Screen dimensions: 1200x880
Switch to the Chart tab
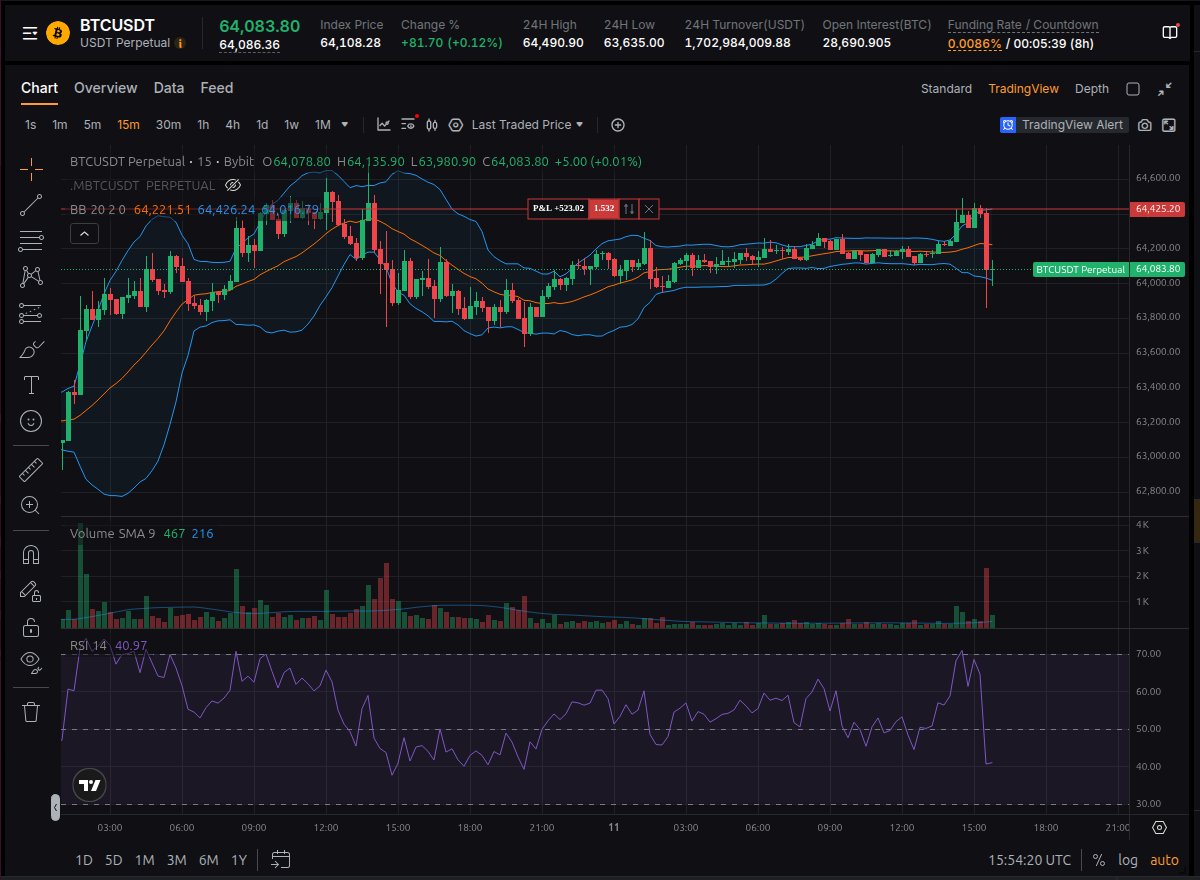40,88
